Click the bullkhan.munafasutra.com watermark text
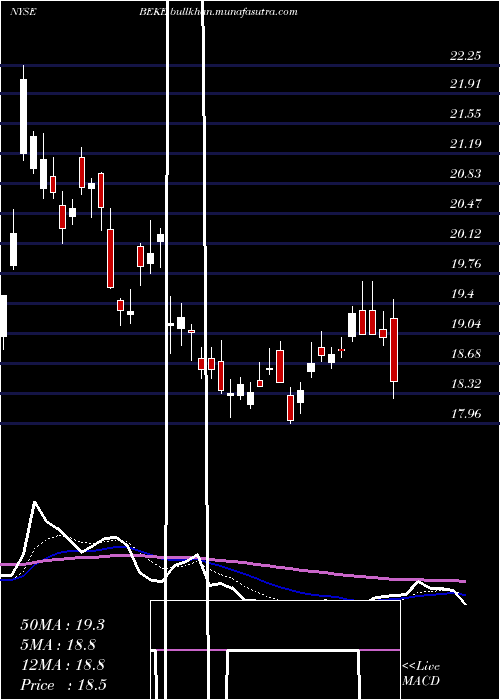This screenshot has height=700, width=500. click(234, 12)
